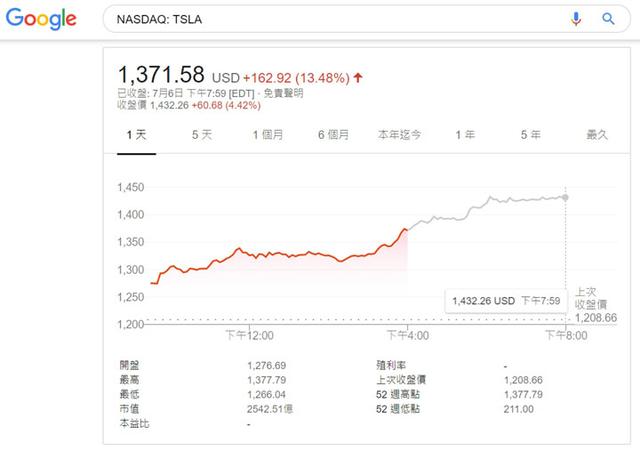Switch to the 1 年 view
640x451 pixels.
pos(465,134)
